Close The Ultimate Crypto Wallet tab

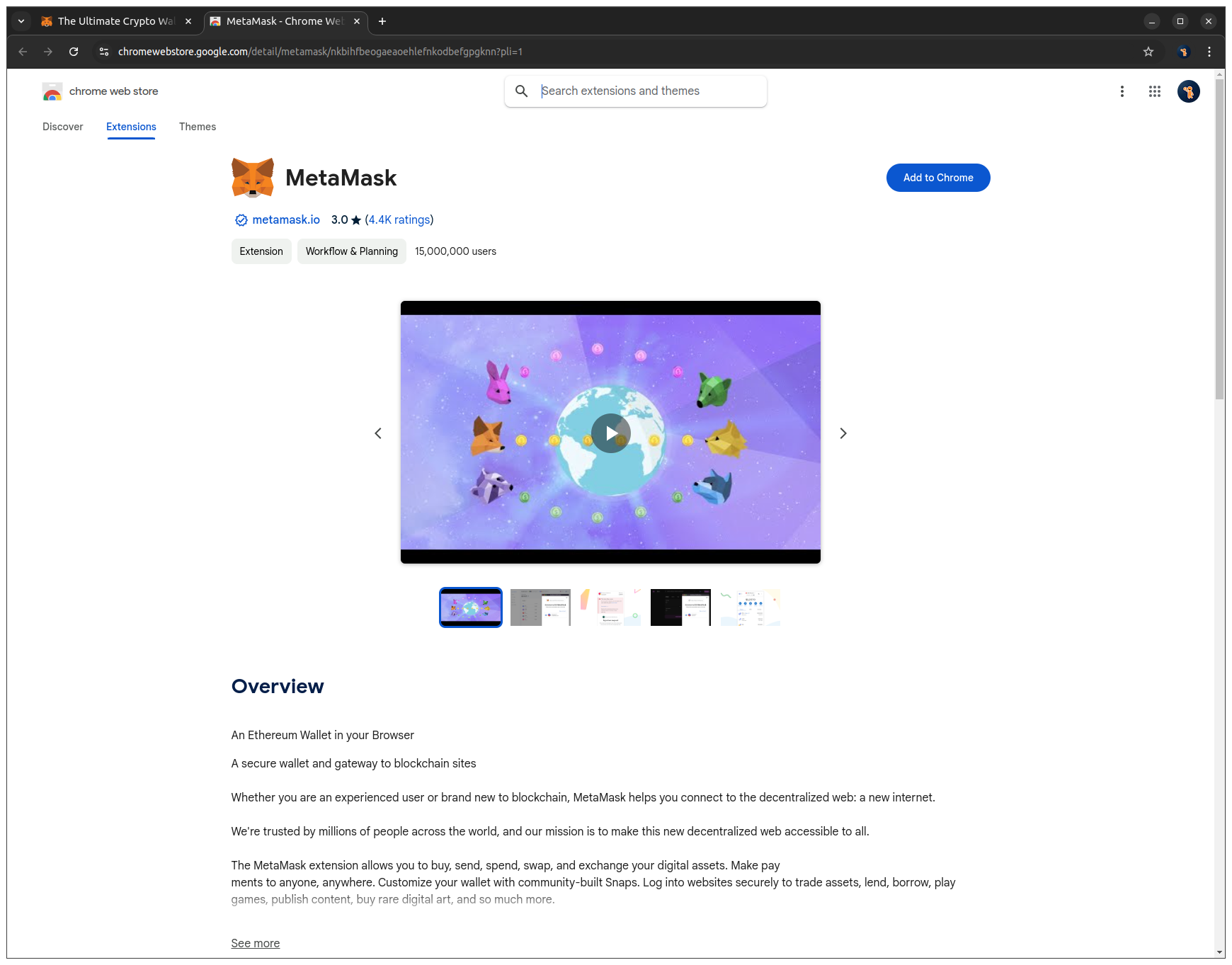[x=188, y=21]
